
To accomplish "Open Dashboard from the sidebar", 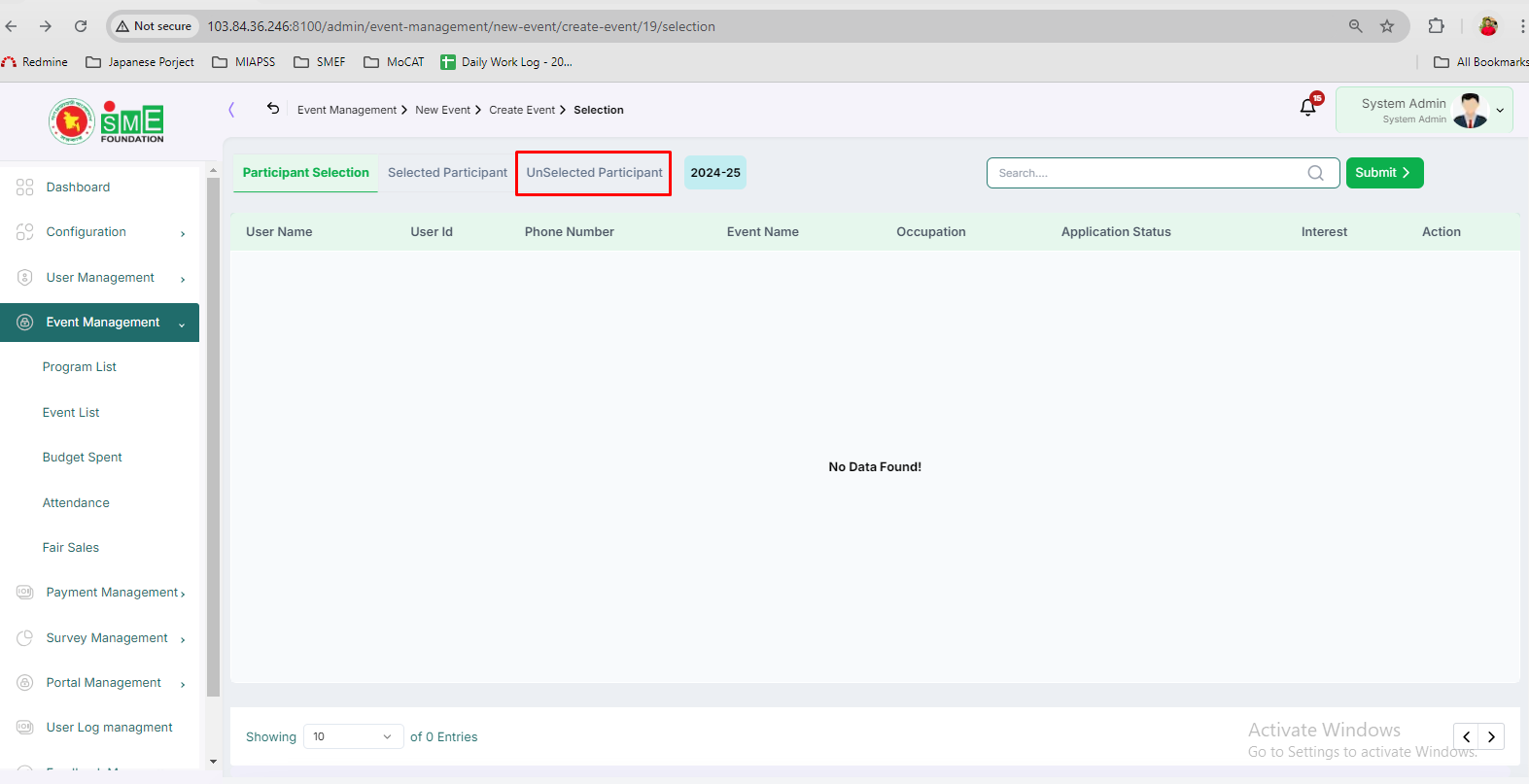I will click(78, 187).
